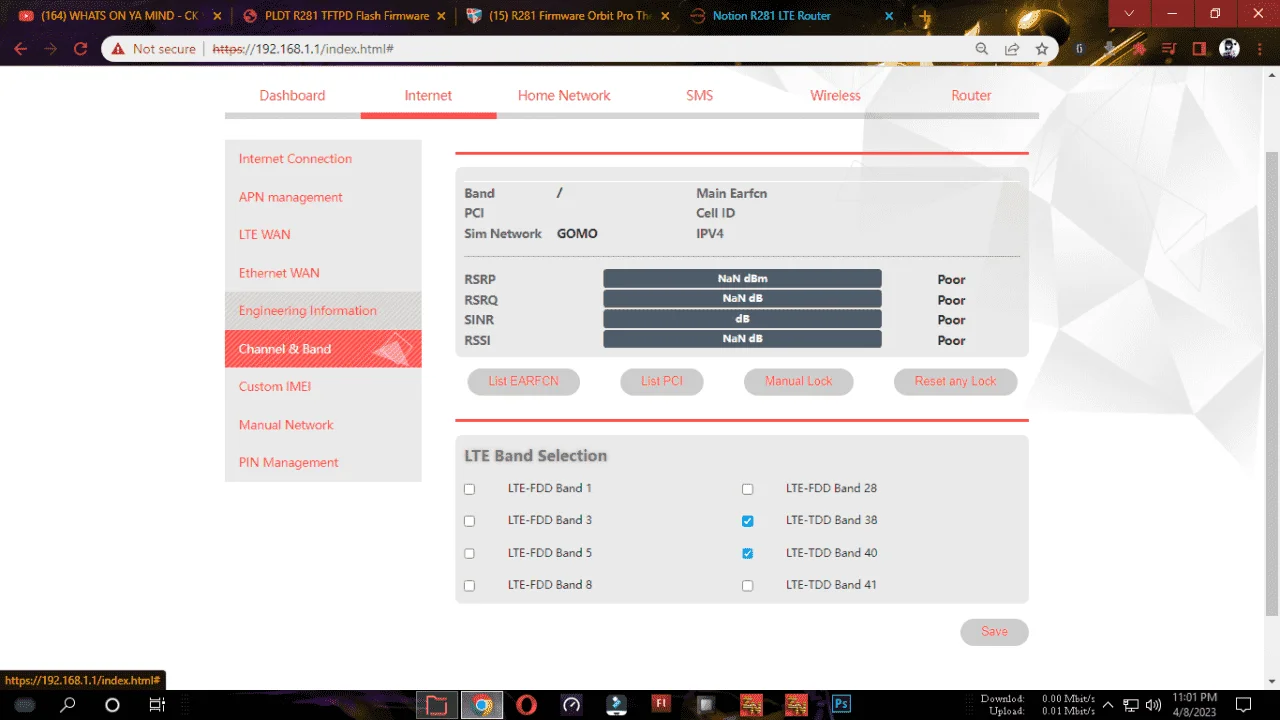Screen dimensions: 1280x720
Task: Open the zoom magnifier icon in the address bar
Action: coord(982,48)
